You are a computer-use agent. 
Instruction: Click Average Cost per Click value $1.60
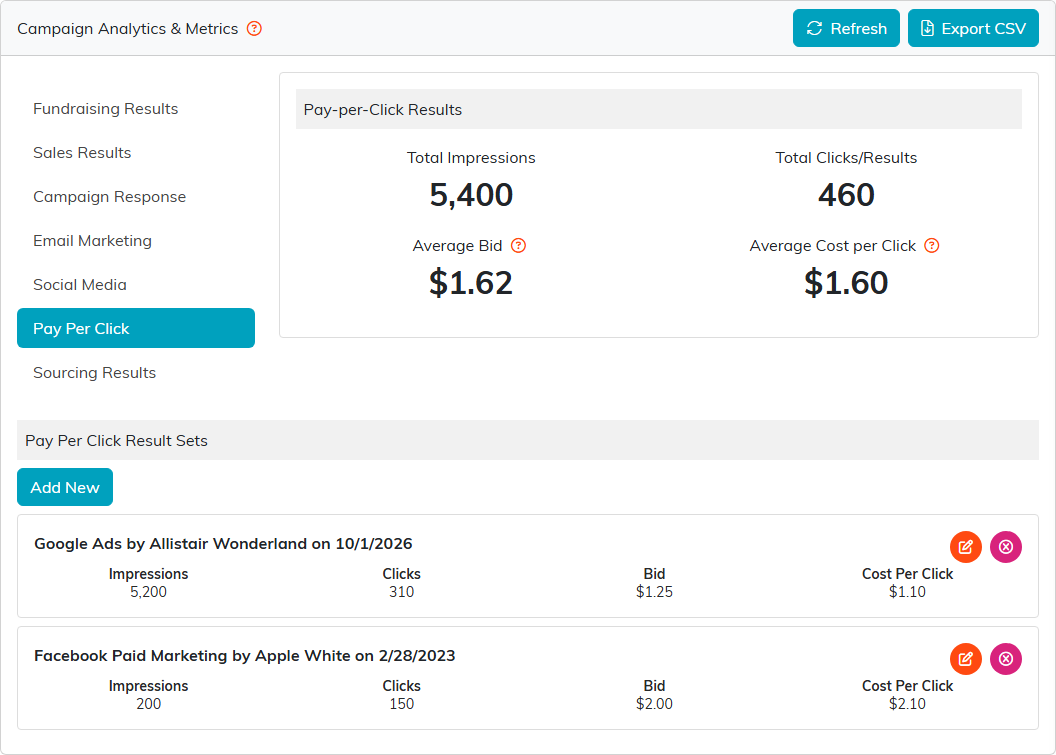(x=847, y=283)
